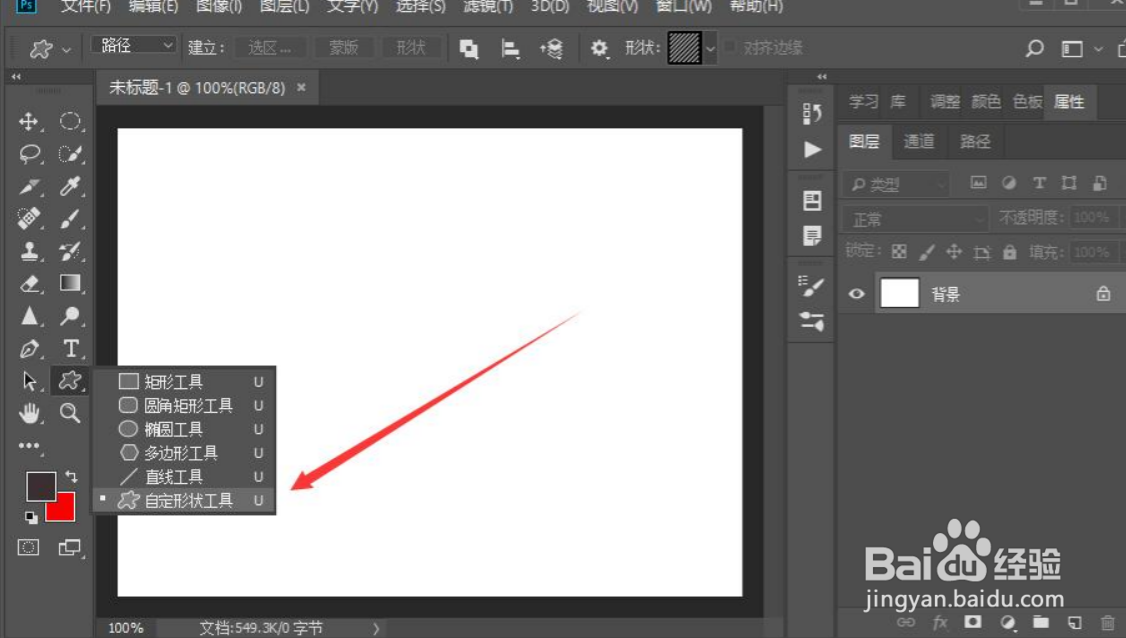Open path alignment options
1126x638 pixels.
pos(511,48)
